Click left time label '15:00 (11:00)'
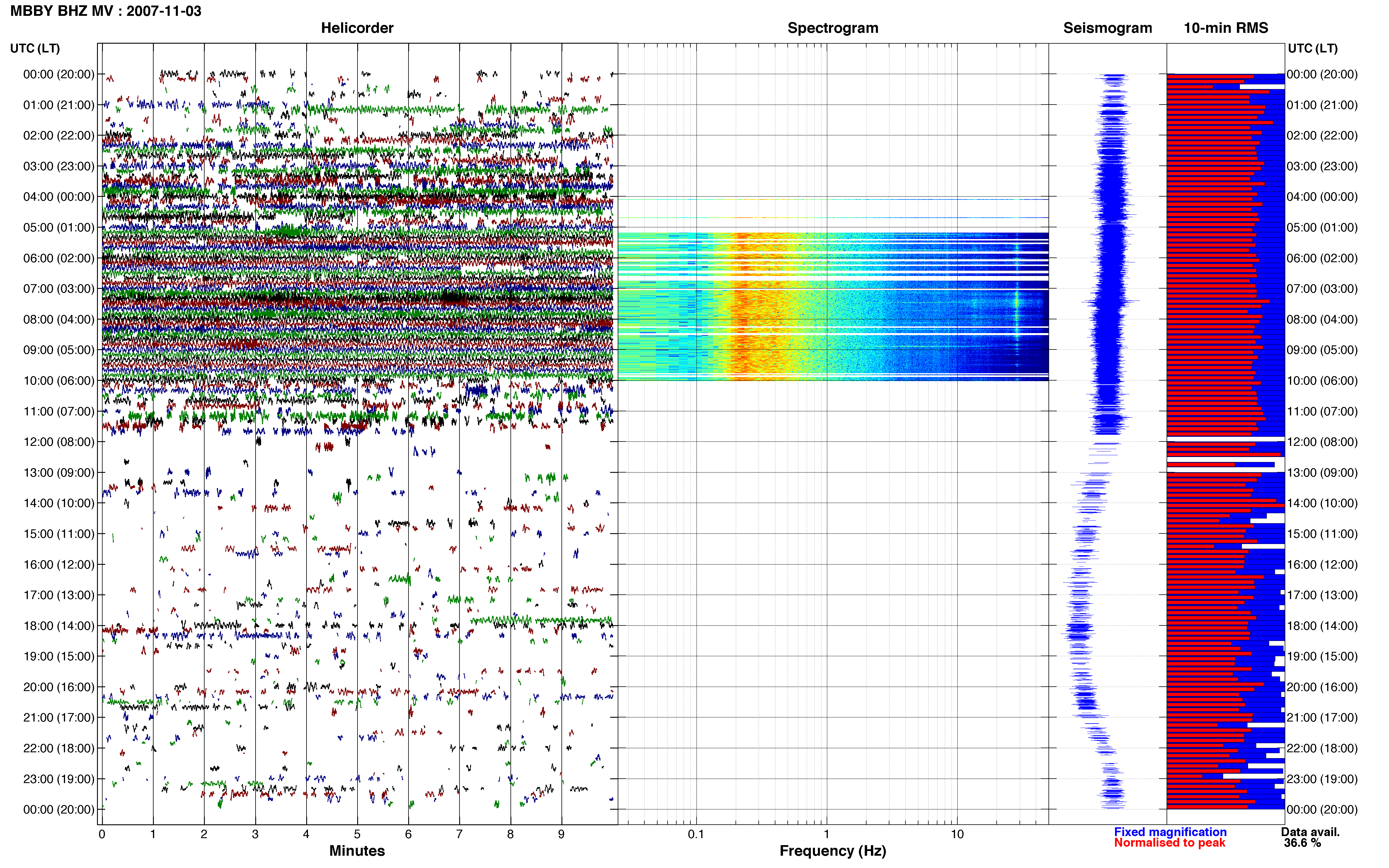 coord(59,533)
